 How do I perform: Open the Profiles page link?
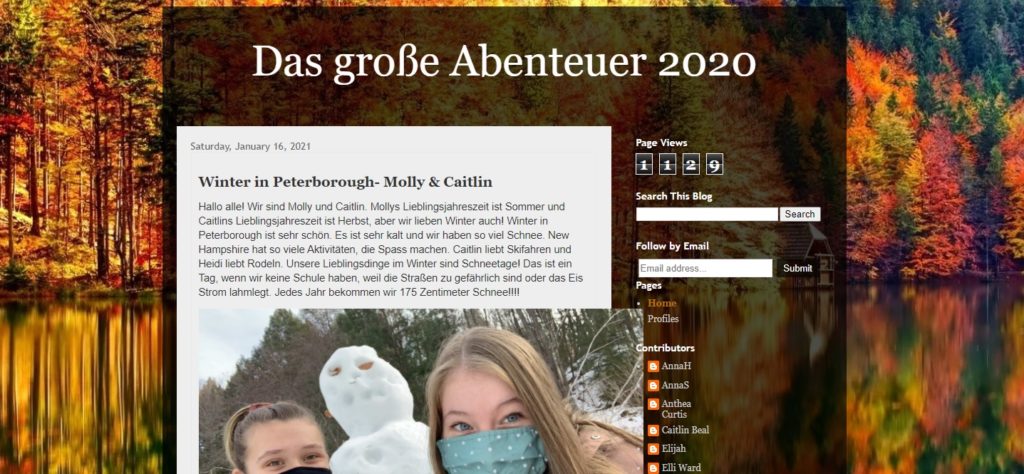pyautogui.click(x=663, y=319)
